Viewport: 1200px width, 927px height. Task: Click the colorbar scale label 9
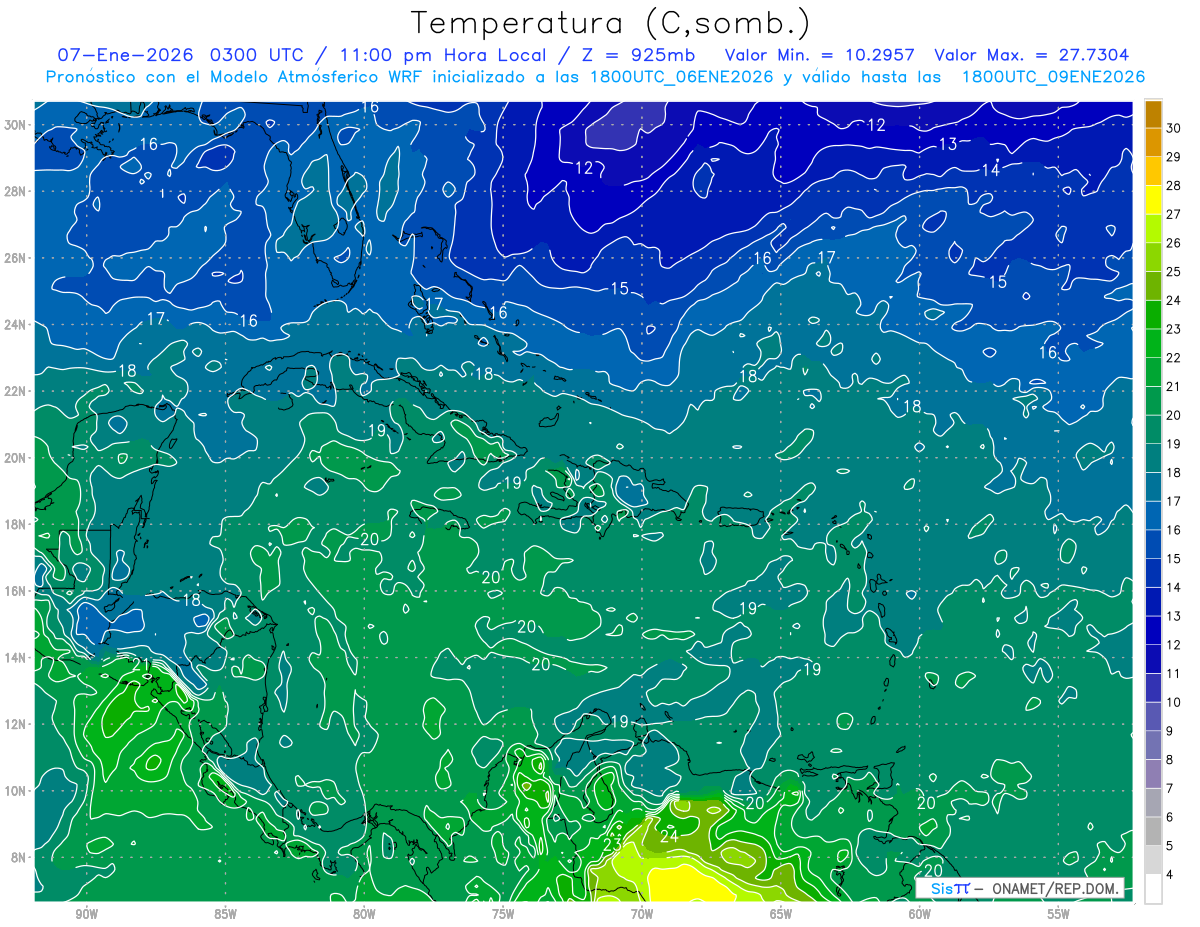pyautogui.click(x=1171, y=731)
